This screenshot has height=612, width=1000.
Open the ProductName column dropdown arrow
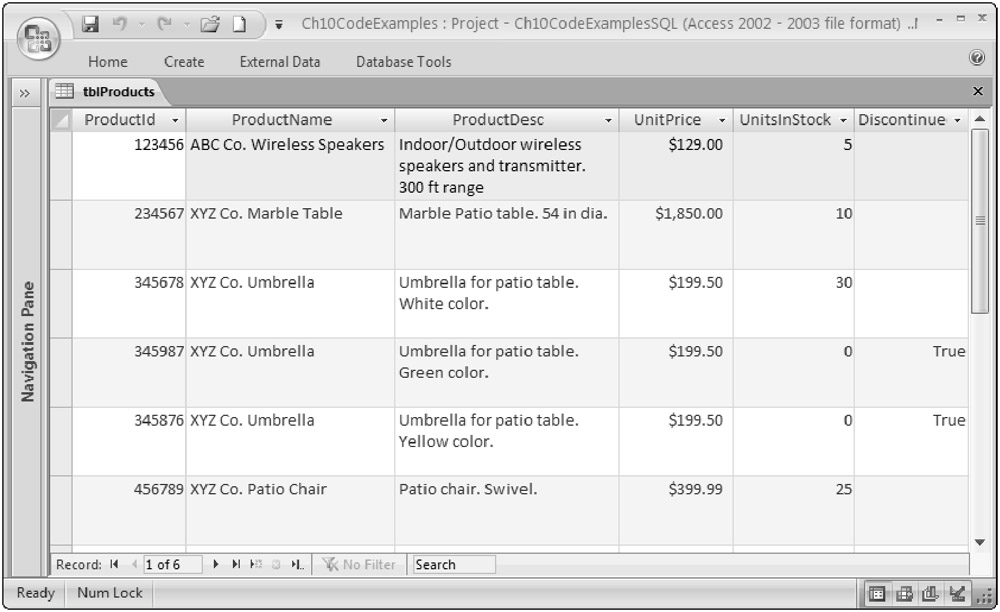pos(384,121)
